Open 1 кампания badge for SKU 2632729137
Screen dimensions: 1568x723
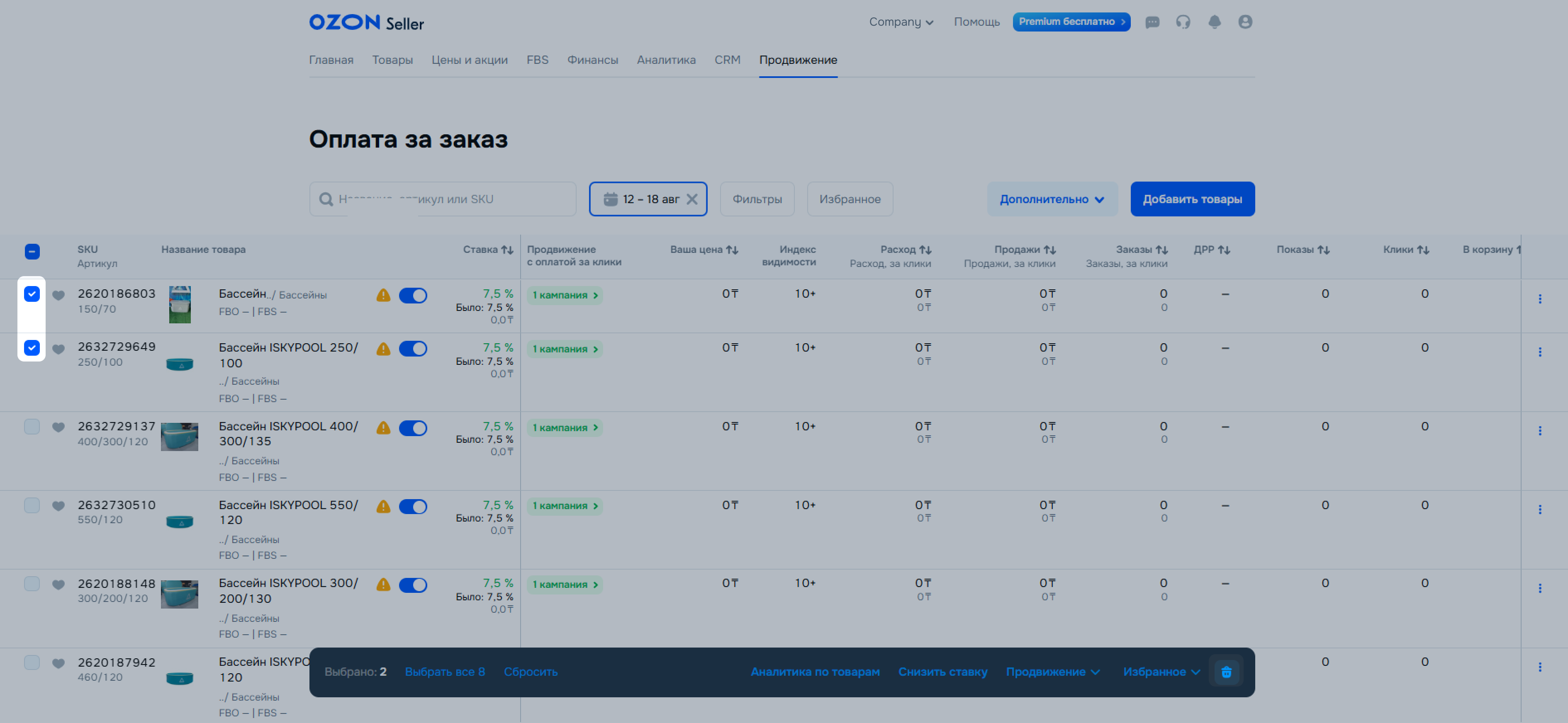(565, 428)
